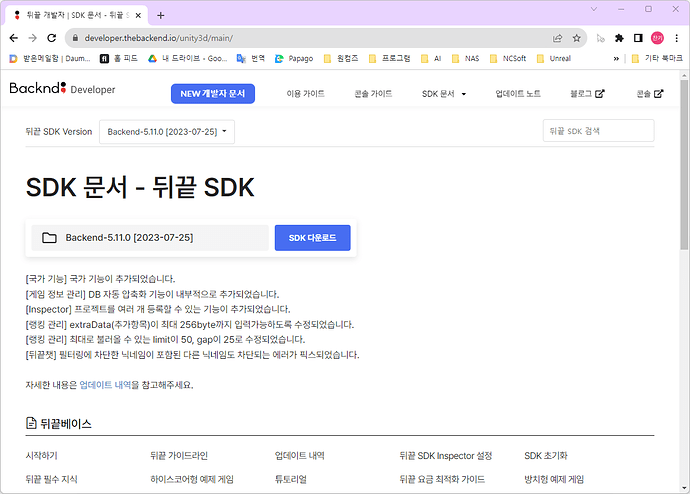Open the 뒤끝 가이드라인 link
Screen dimensions: 690x494
point(179,456)
